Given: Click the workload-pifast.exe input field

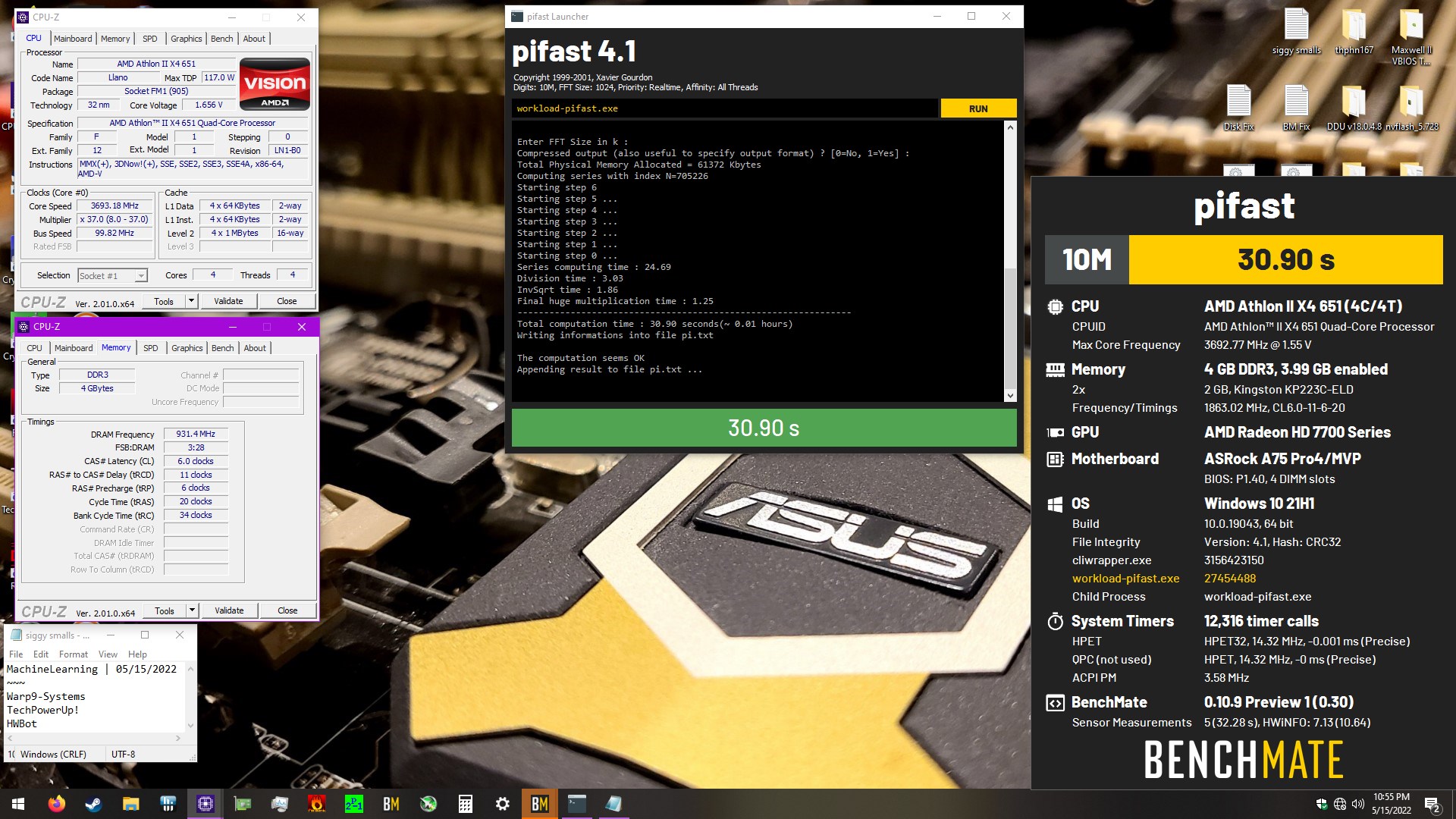Looking at the screenshot, I should [x=724, y=108].
